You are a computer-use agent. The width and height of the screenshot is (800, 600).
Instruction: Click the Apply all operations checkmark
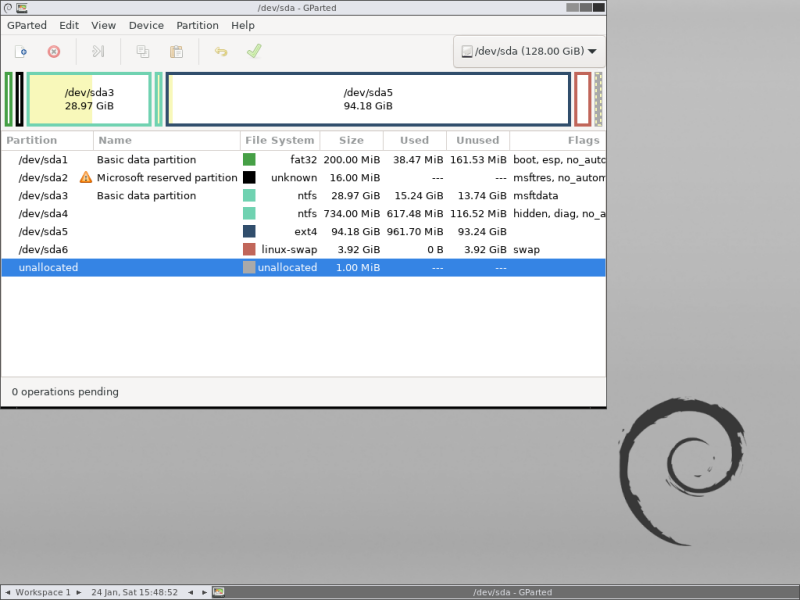(254, 51)
